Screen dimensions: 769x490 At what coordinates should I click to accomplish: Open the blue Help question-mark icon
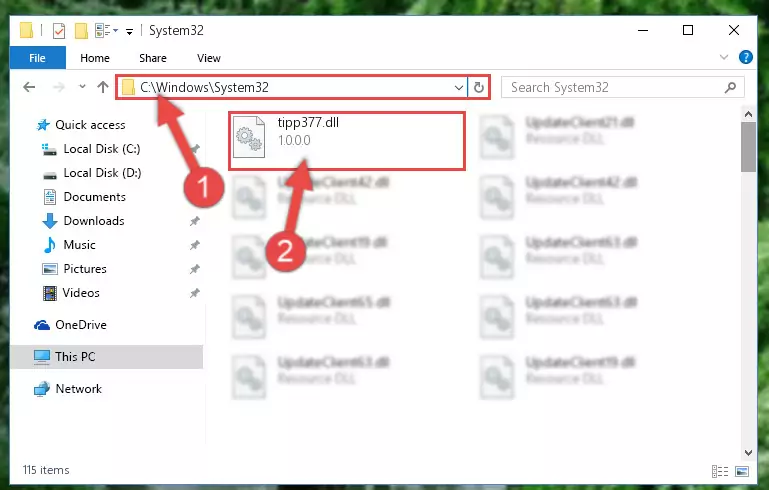(x=745, y=57)
